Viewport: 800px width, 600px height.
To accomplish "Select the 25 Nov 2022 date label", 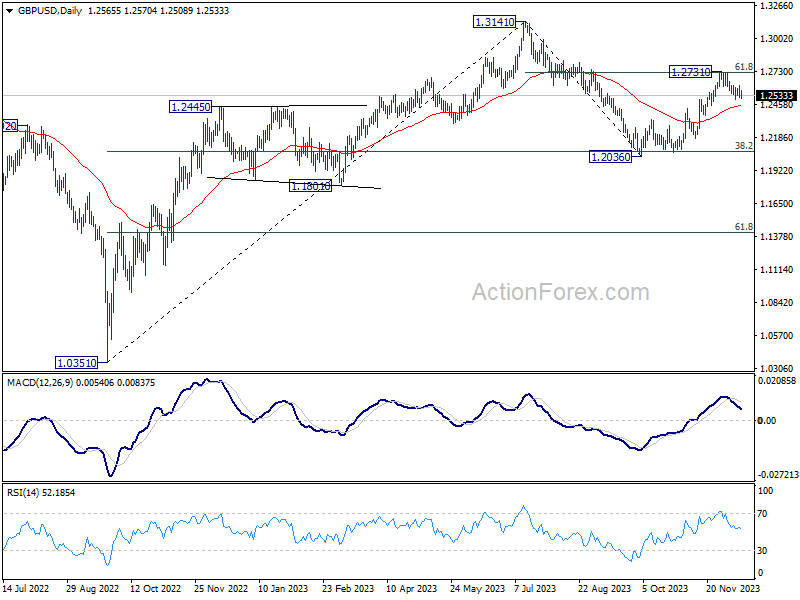I will point(221,589).
